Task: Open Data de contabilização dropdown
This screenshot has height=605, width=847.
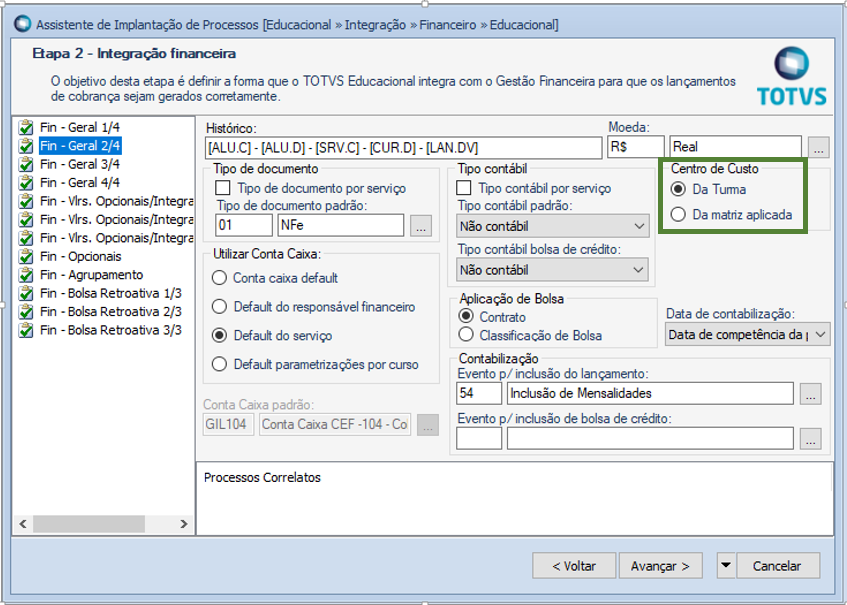Action: click(748, 335)
